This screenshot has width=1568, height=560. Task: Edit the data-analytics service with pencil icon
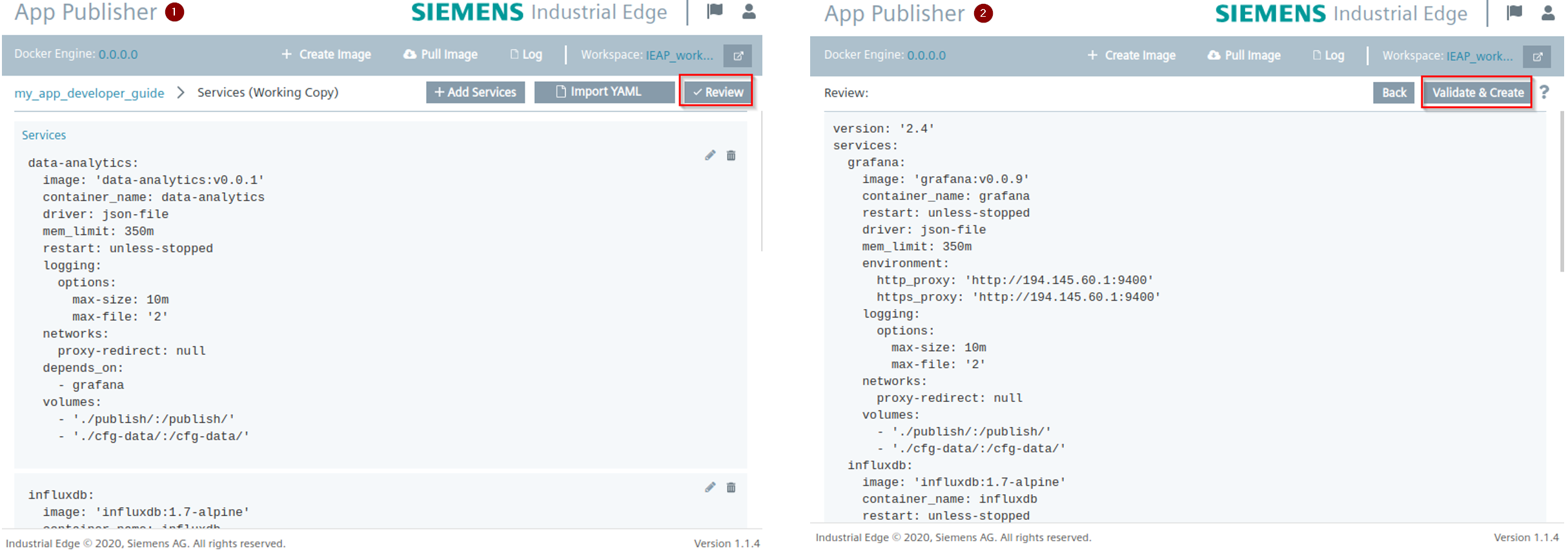coord(710,155)
